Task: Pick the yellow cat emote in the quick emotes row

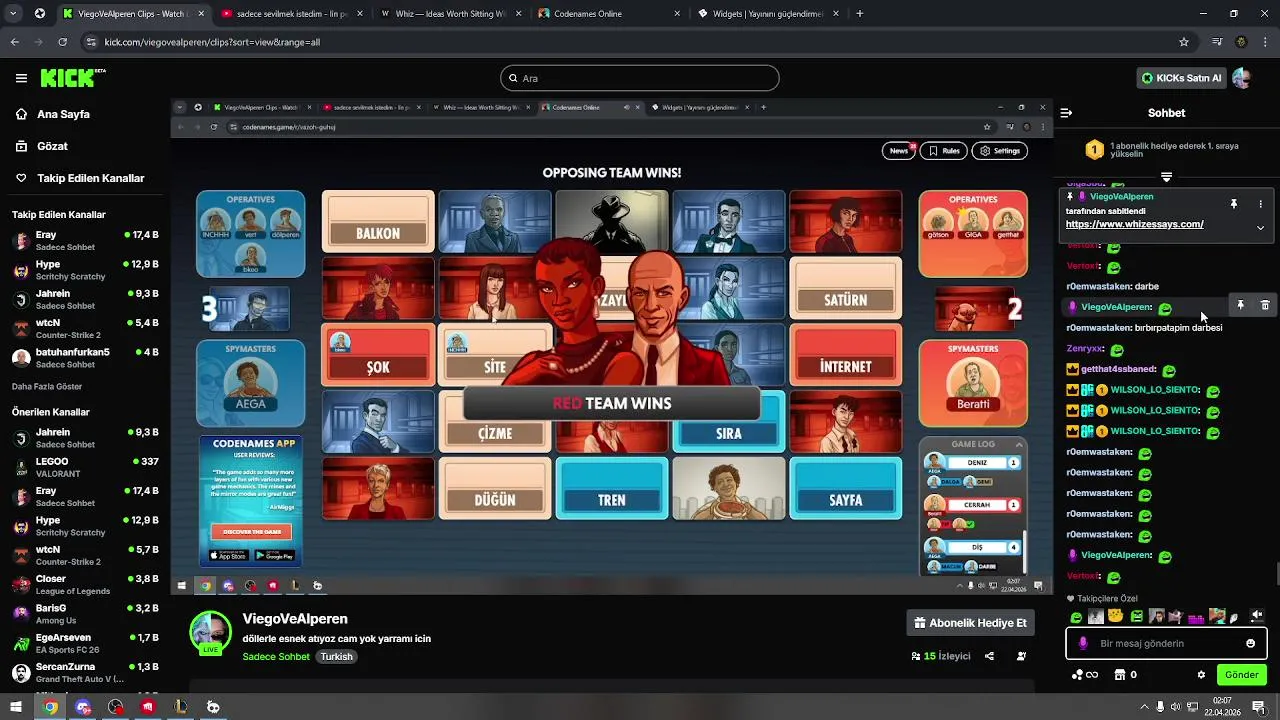Action: pyautogui.click(x=1116, y=616)
